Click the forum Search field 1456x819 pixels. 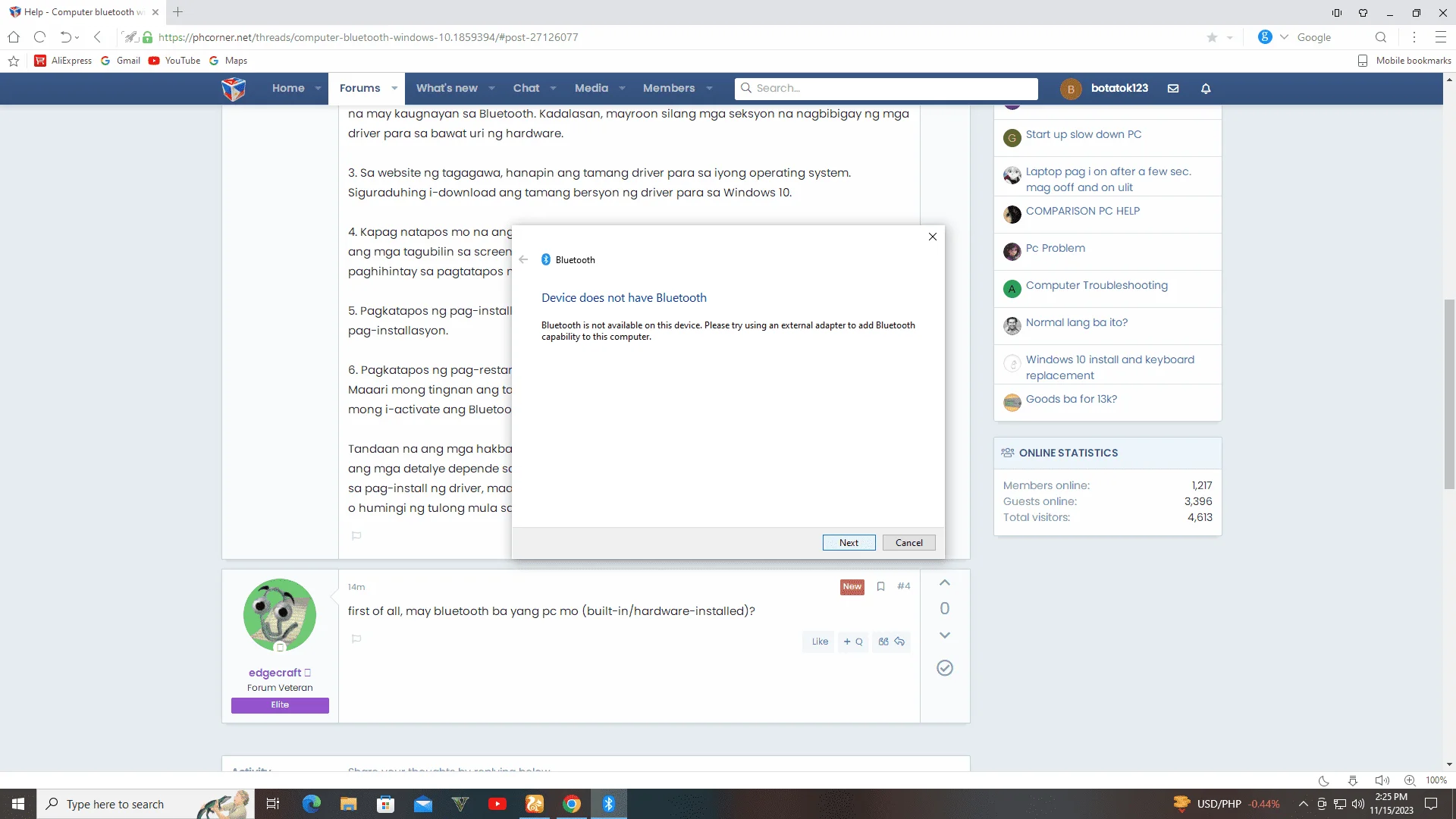click(886, 89)
